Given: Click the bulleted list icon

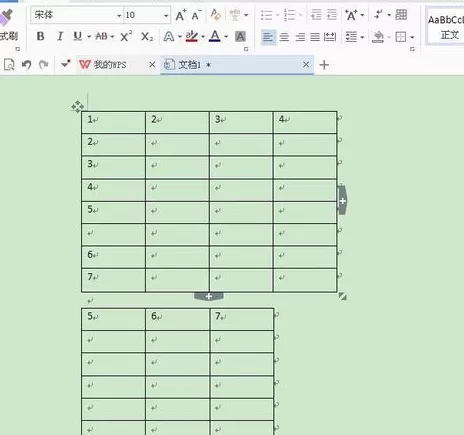Looking at the screenshot, I should click(x=266, y=15).
